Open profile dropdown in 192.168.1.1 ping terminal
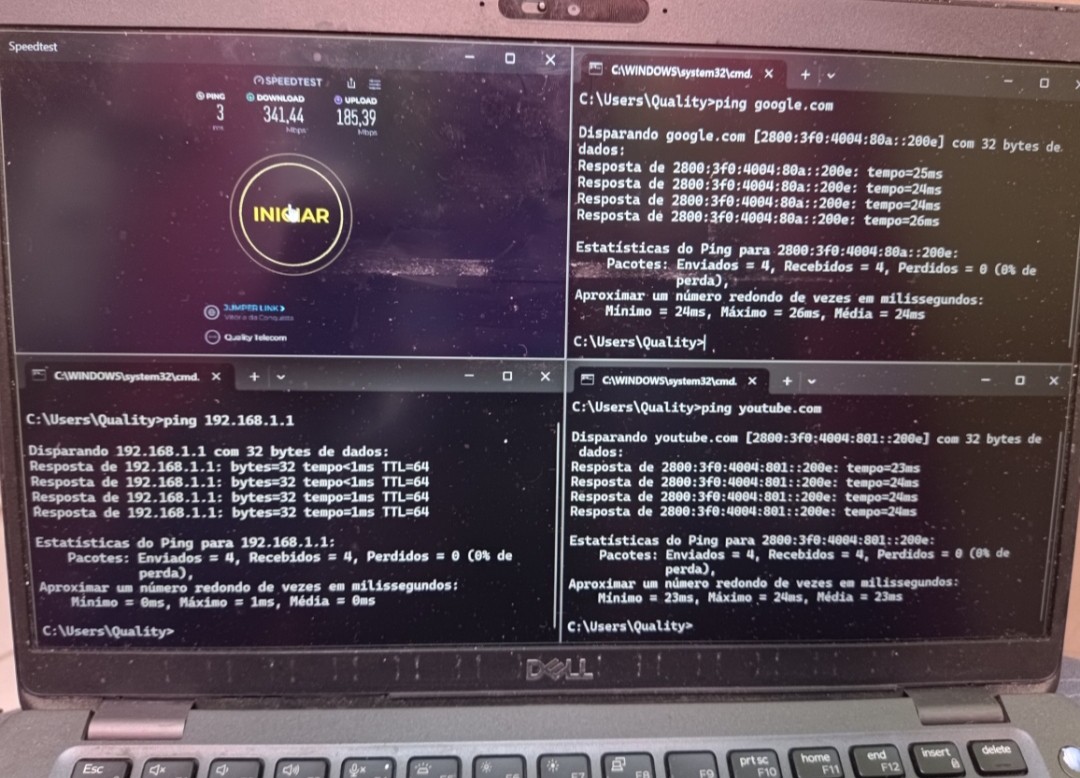This screenshot has height=778, width=1080. (280, 377)
